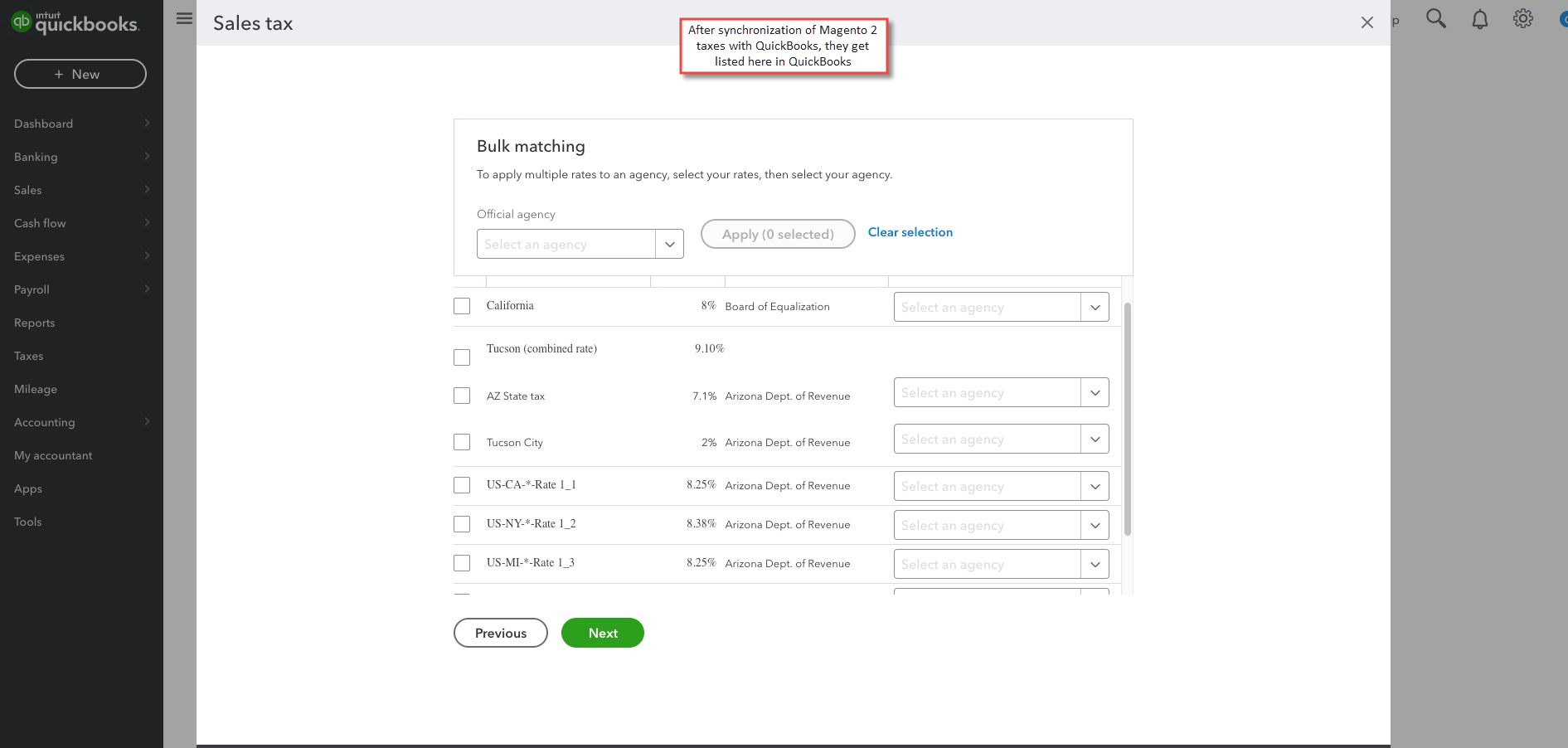Screen dimensions: 1568x748
Task: Expand Dashboard submenu chevron
Action: pyautogui.click(x=147, y=123)
